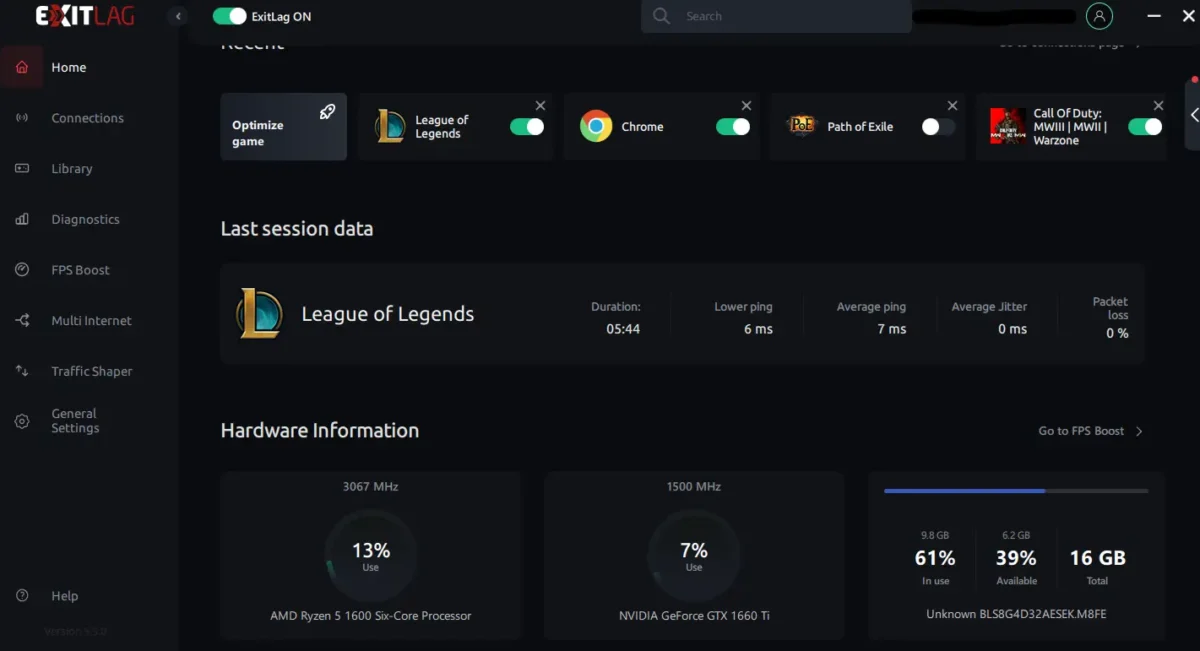The width and height of the screenshot is (1200, 651).
Task: Click the "61%" in use memory value
Action: [x=935, y=558]
